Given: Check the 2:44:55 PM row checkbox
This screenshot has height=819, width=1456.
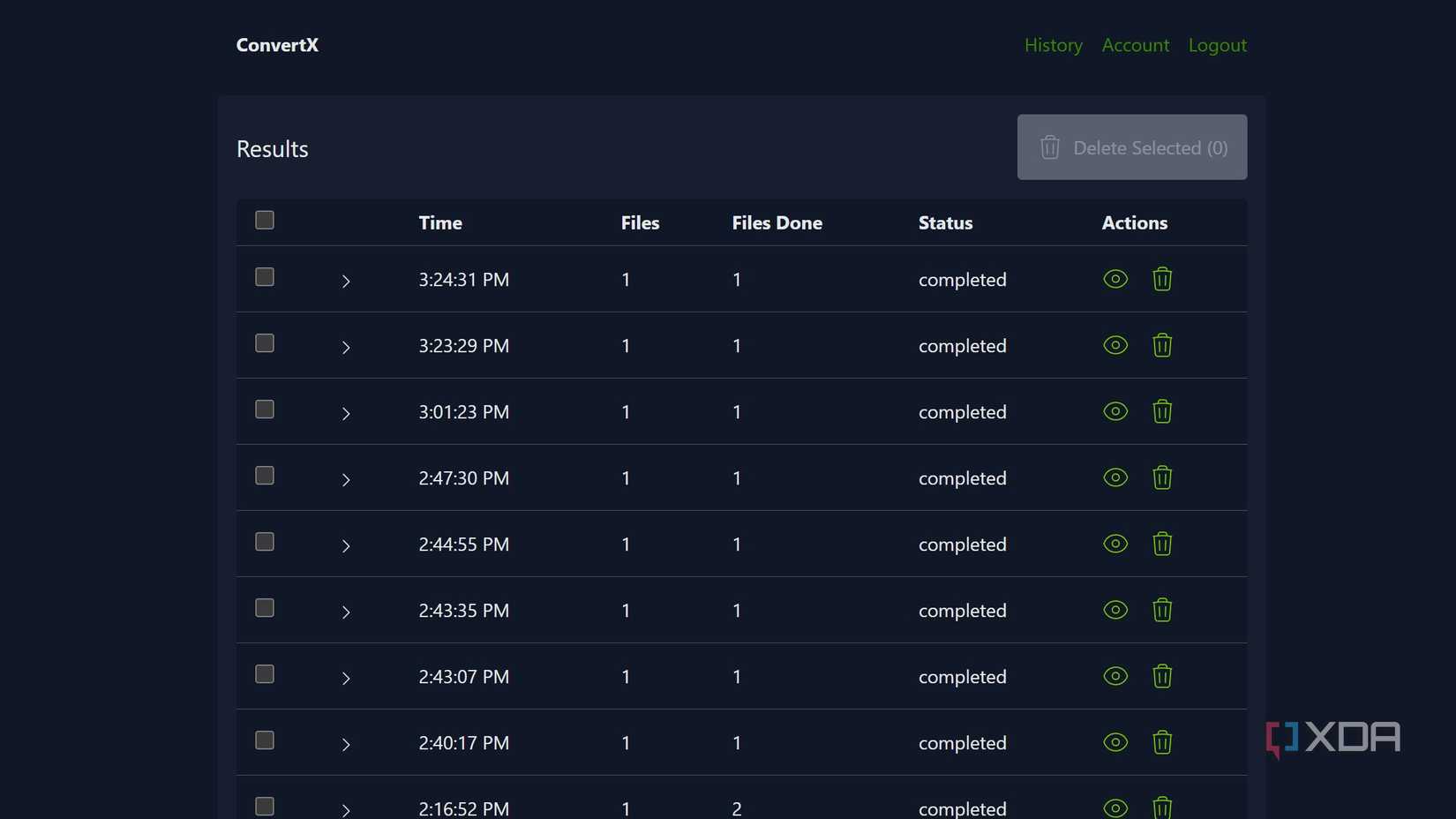Looking at the screenshot, I should 265,542.
